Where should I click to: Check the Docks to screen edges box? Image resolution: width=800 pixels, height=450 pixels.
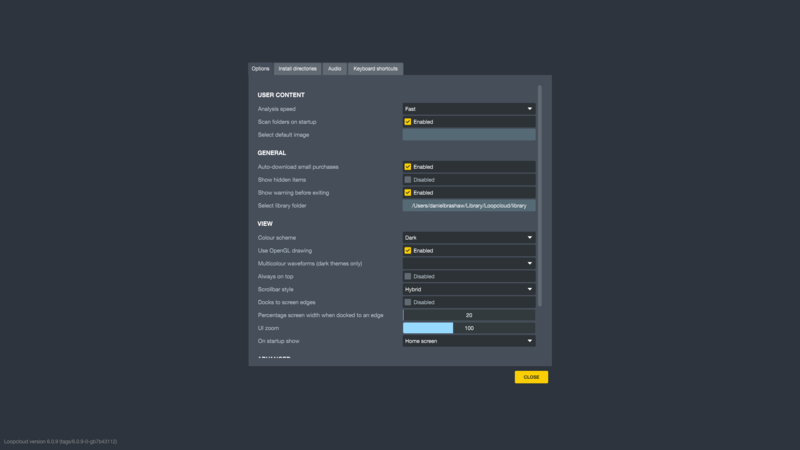click(408, 302)
